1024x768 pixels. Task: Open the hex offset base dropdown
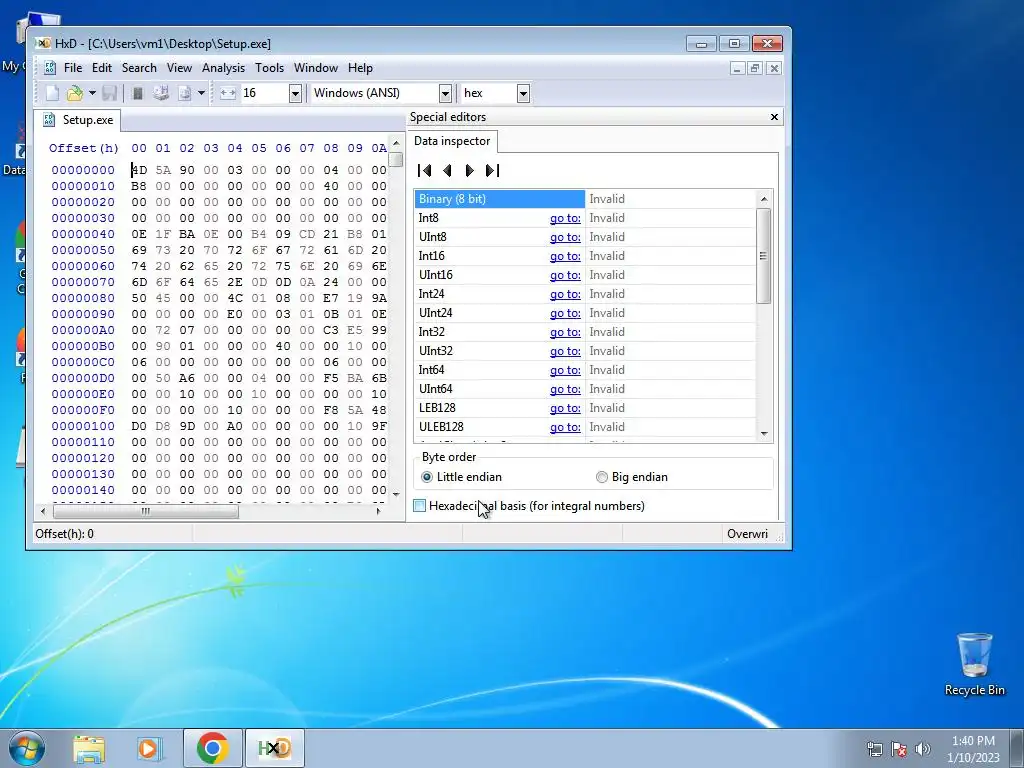[x=523, y=93]
